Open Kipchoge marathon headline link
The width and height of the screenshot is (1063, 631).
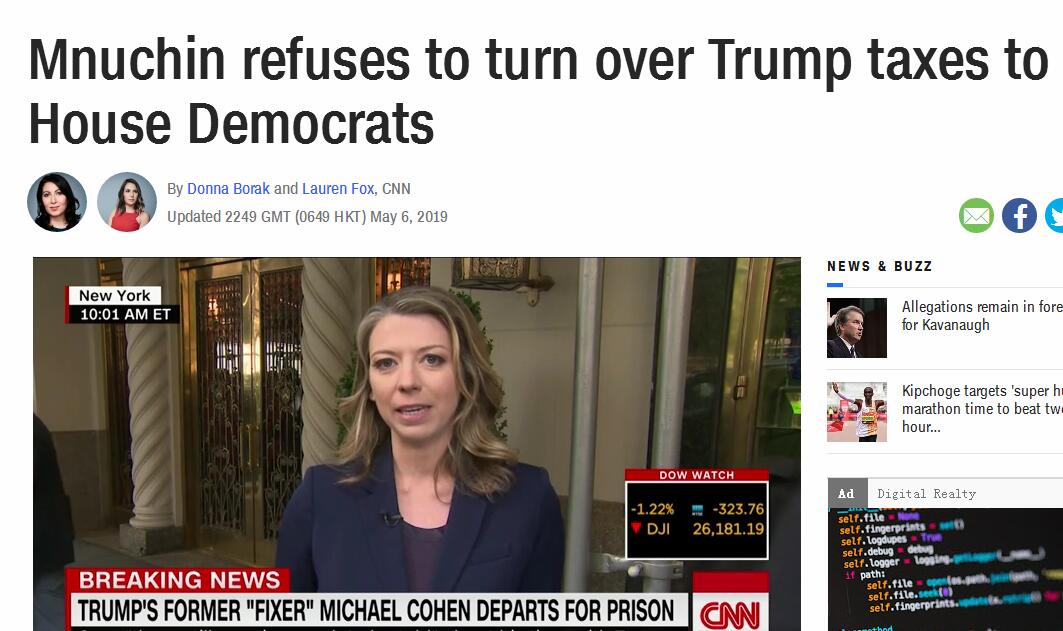[982, 409]
